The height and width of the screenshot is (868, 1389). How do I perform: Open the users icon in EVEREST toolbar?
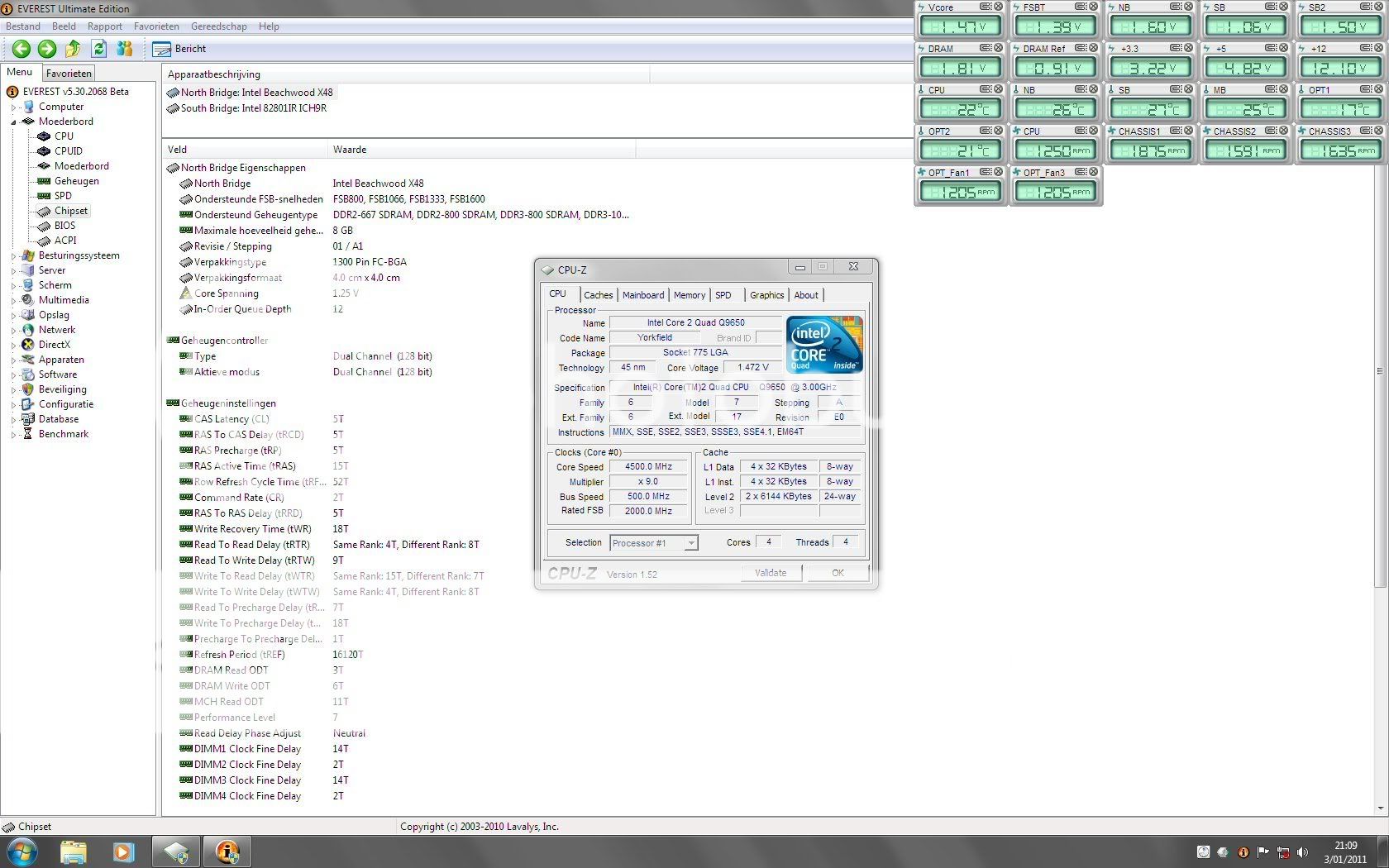125,49
